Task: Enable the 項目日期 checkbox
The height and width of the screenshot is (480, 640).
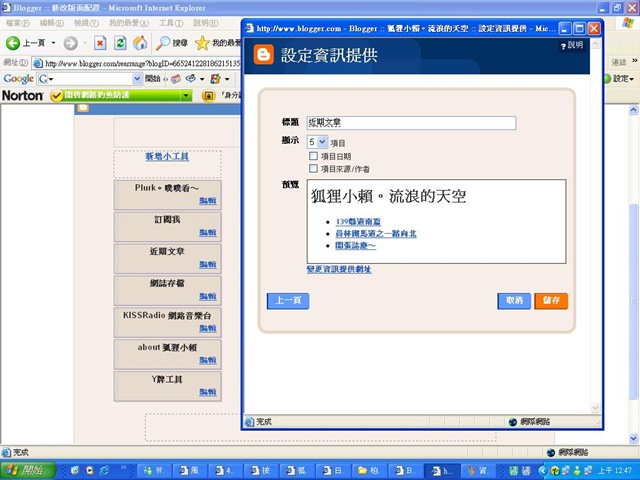Action: [x=313, y=156]
